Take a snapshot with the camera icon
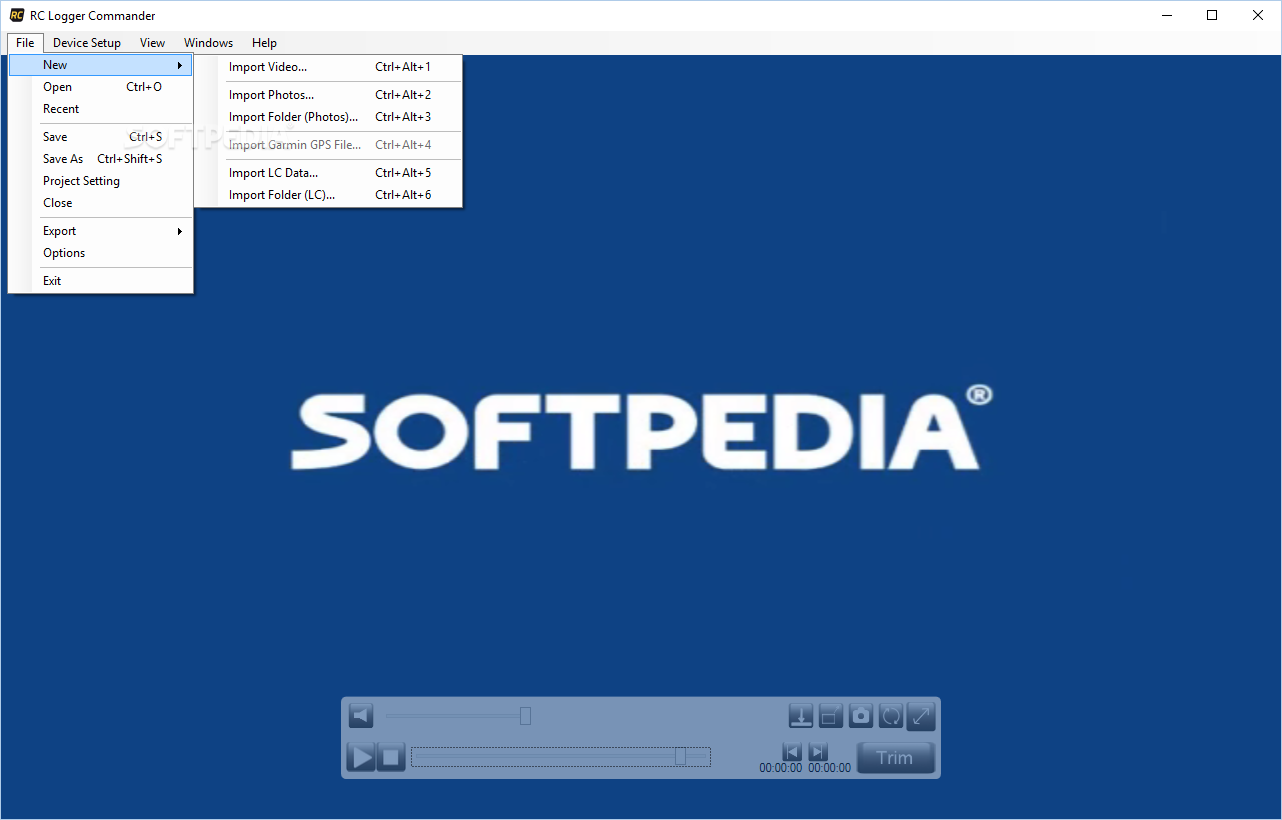The height and width of the screenshot is (820, 1282). tap(861, 716)
